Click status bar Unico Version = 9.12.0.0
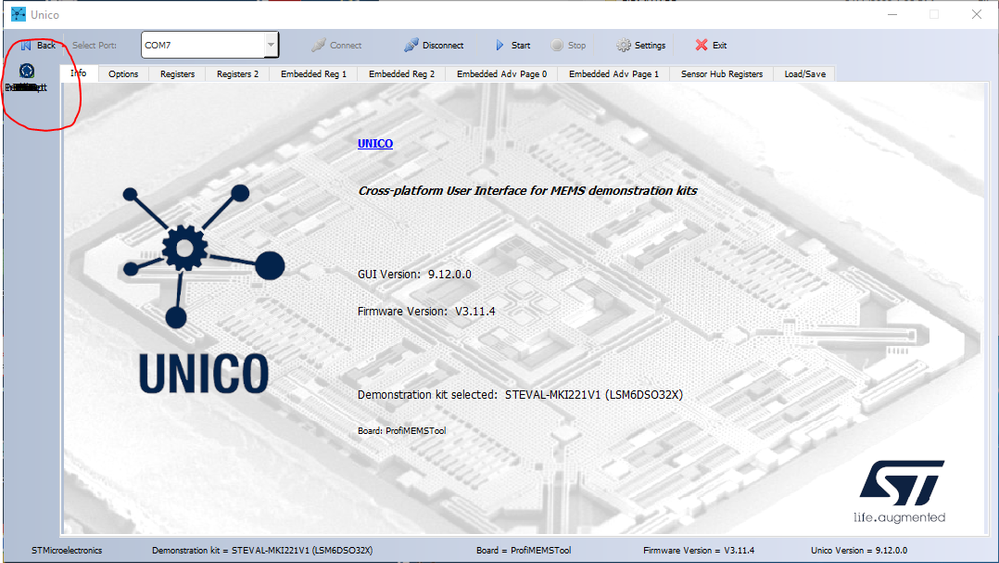The width and height of the screenshot is (999, 563). point(859,550)
